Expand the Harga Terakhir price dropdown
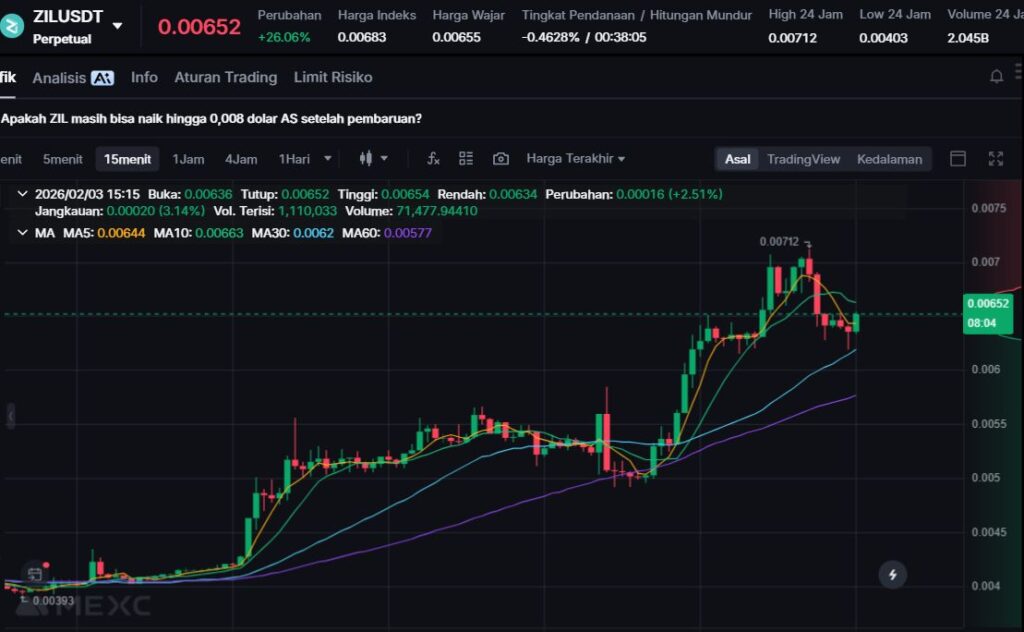The width and height of the screenshot is (1024, 632). click(576, 159)
